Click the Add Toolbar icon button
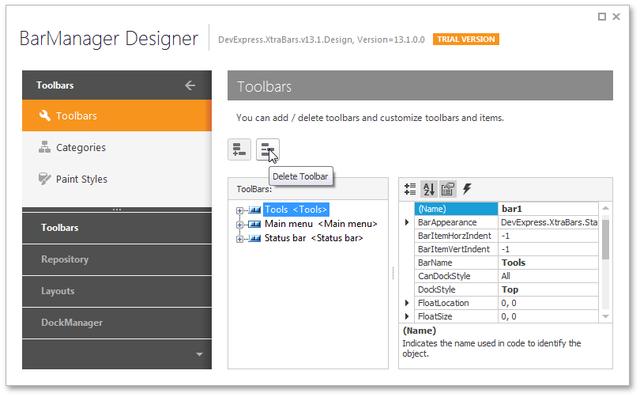Viewport: 640px width, 397px height. (239, 150)
